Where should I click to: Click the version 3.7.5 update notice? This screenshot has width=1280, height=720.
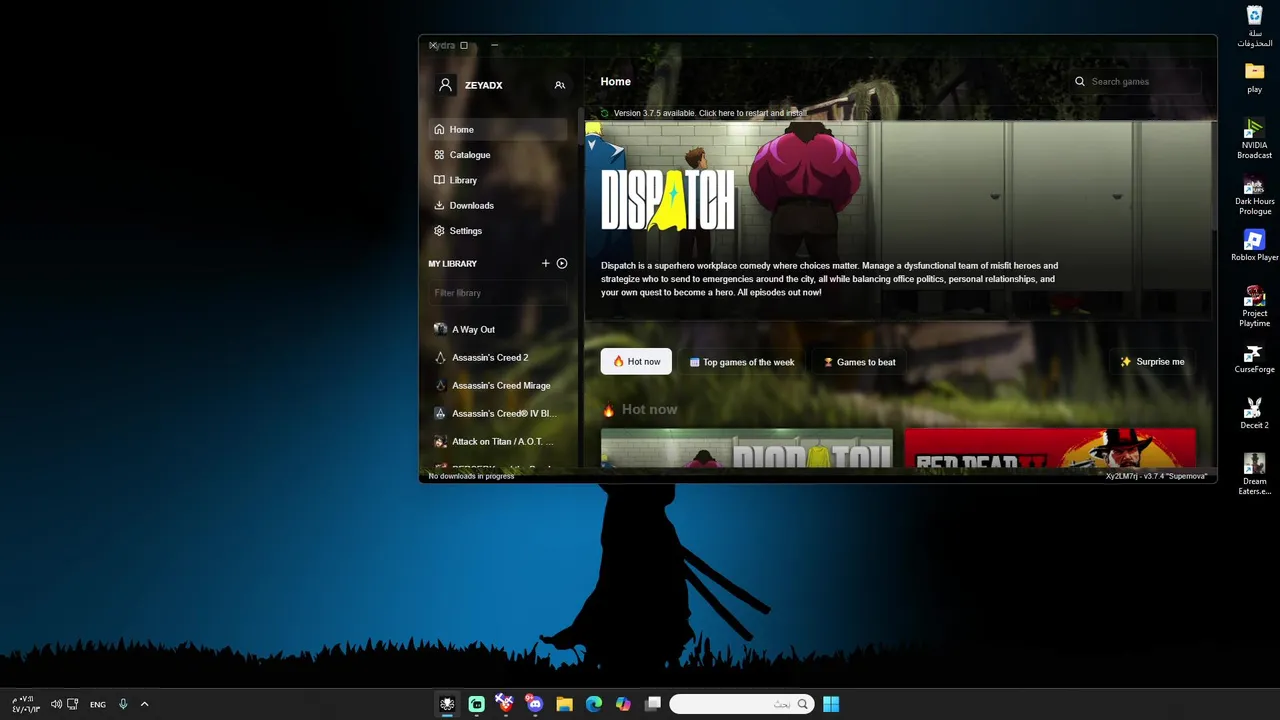point(710,113)
